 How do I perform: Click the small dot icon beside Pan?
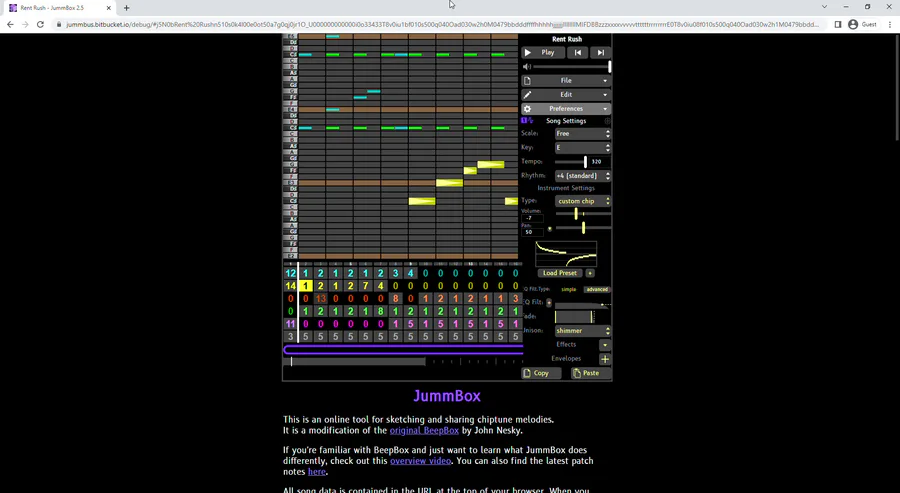click(x=549, y=229)
